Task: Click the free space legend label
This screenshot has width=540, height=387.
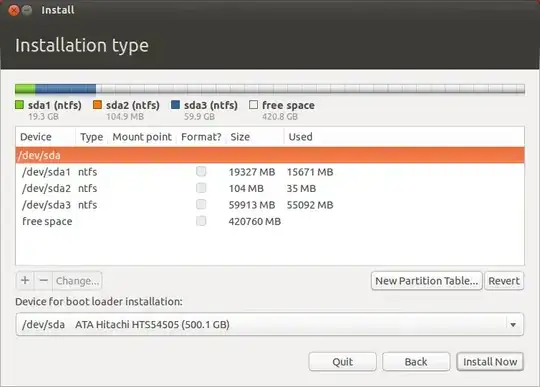Action: [288, 105]
